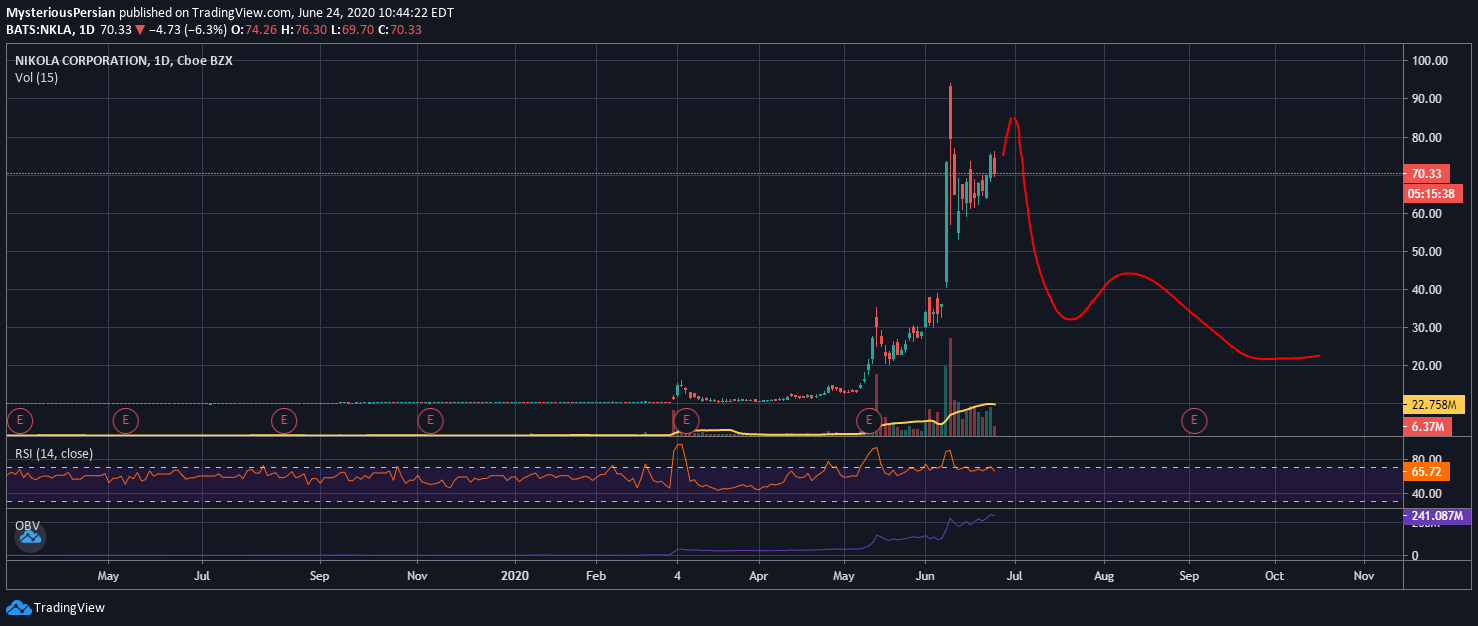Click the Feb label on time axis
The width and height of the screenshot is (1478, 626).
pyautogui.click(x=596, y=576)
